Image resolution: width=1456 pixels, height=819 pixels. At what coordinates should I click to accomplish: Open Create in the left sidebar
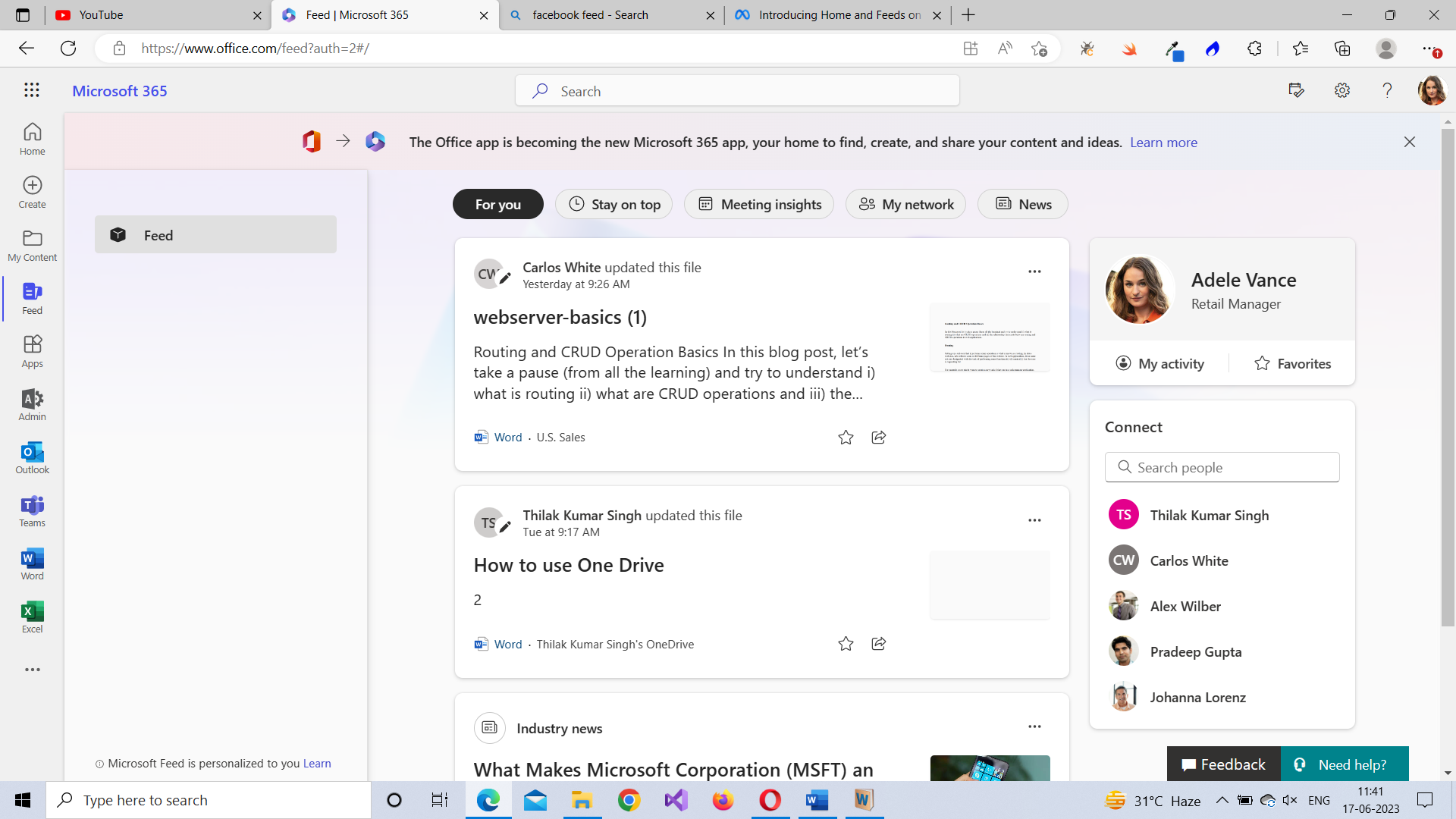coord(32,192)
